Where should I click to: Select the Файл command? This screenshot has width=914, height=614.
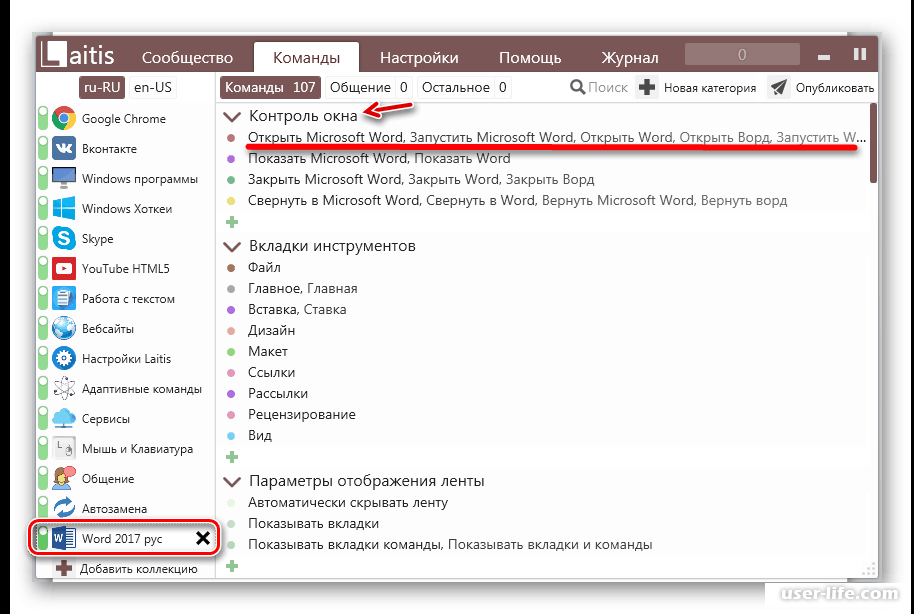(264, 267)
